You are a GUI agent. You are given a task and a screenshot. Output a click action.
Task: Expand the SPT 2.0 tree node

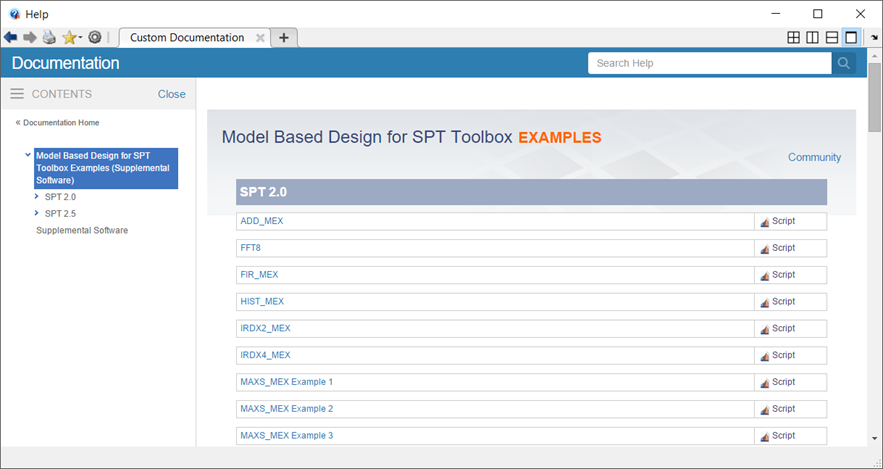click(x=37, y=197)
